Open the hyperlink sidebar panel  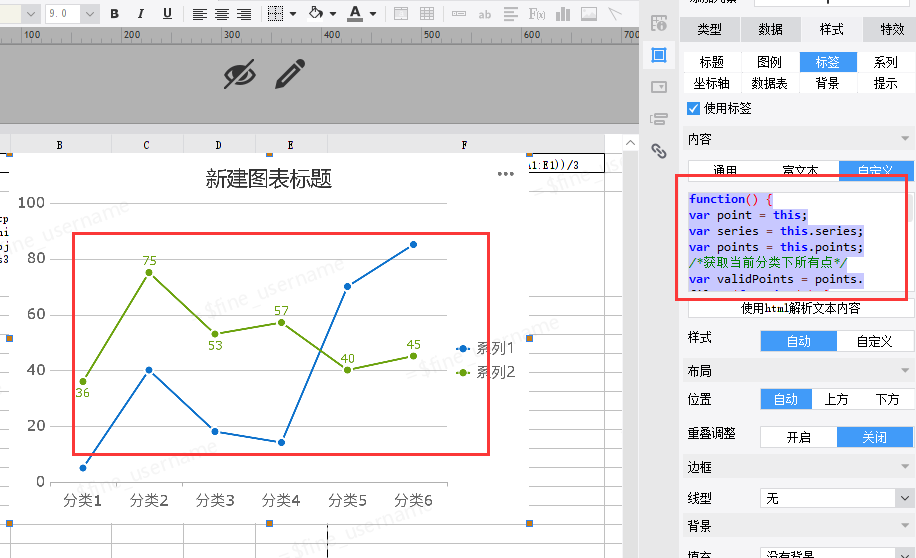coord(659,151)
